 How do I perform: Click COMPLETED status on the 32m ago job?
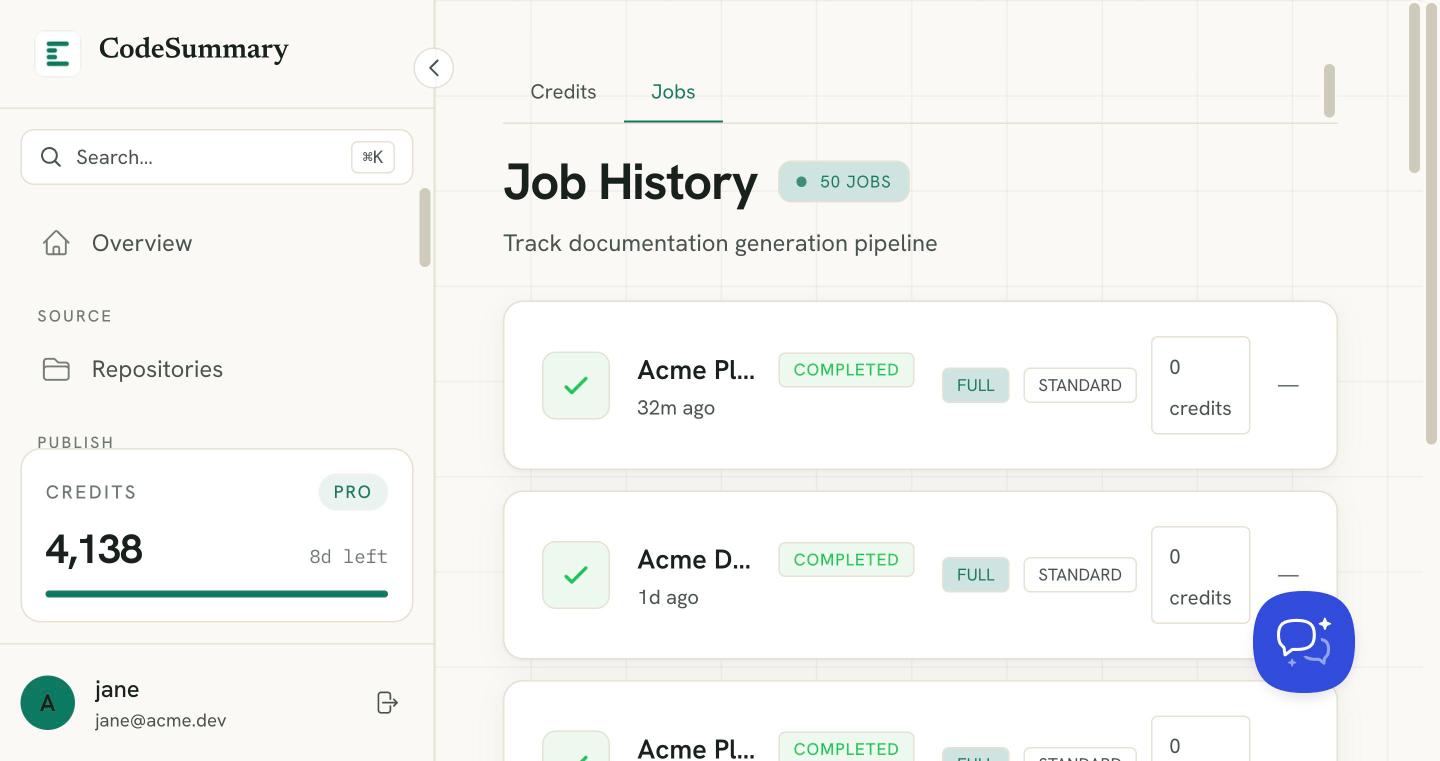point(846,370)
